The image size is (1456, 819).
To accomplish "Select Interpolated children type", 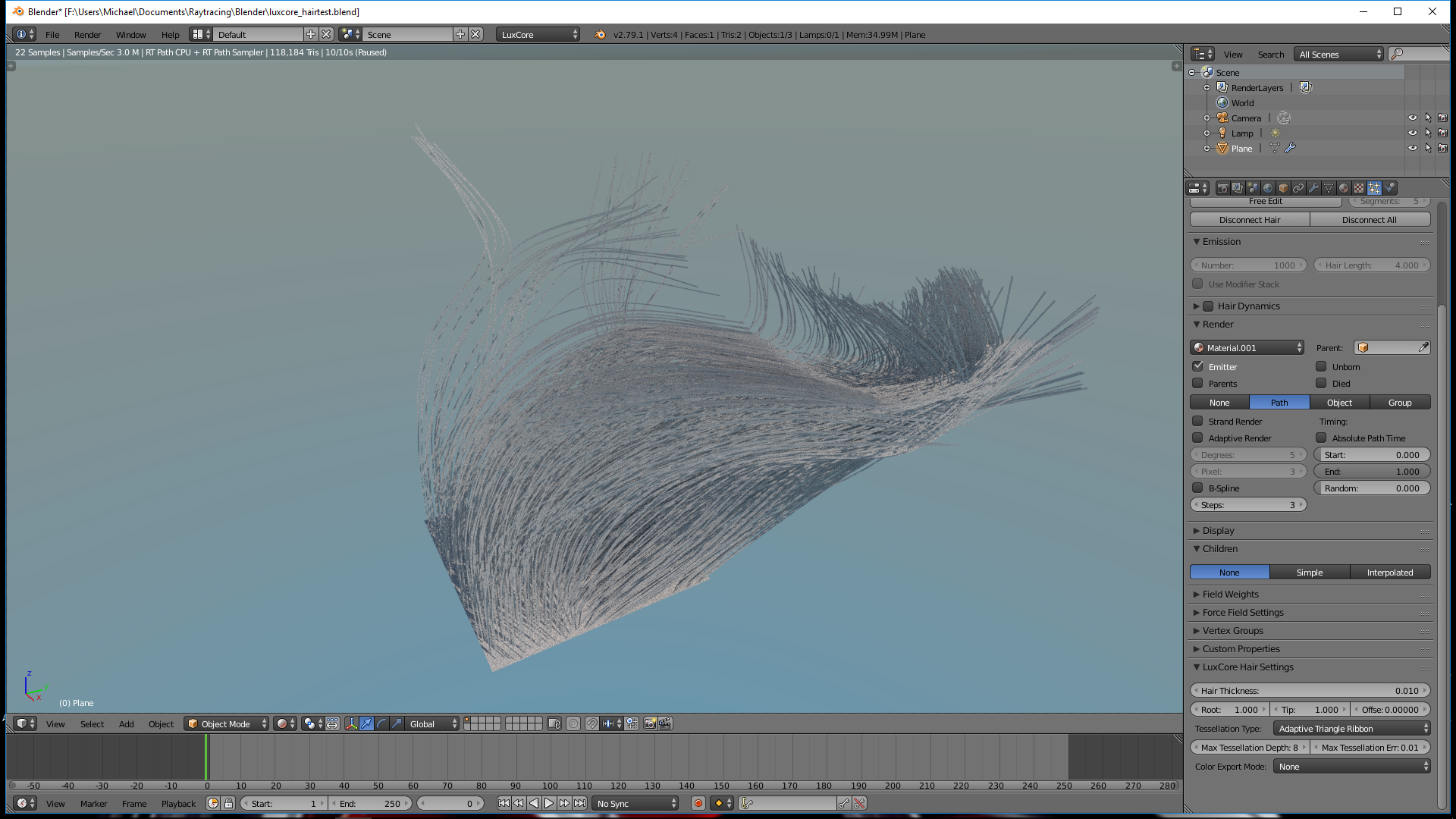I will [1390, 572].
